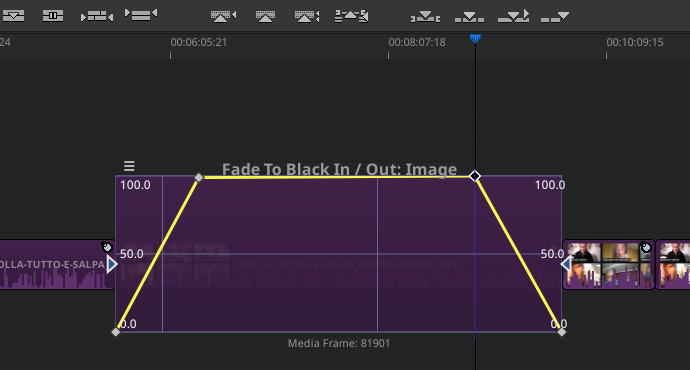Click the timecode 00:06:05:21 on the ruler
This screenshot has width=690, height=370.
tap(198, 42)
